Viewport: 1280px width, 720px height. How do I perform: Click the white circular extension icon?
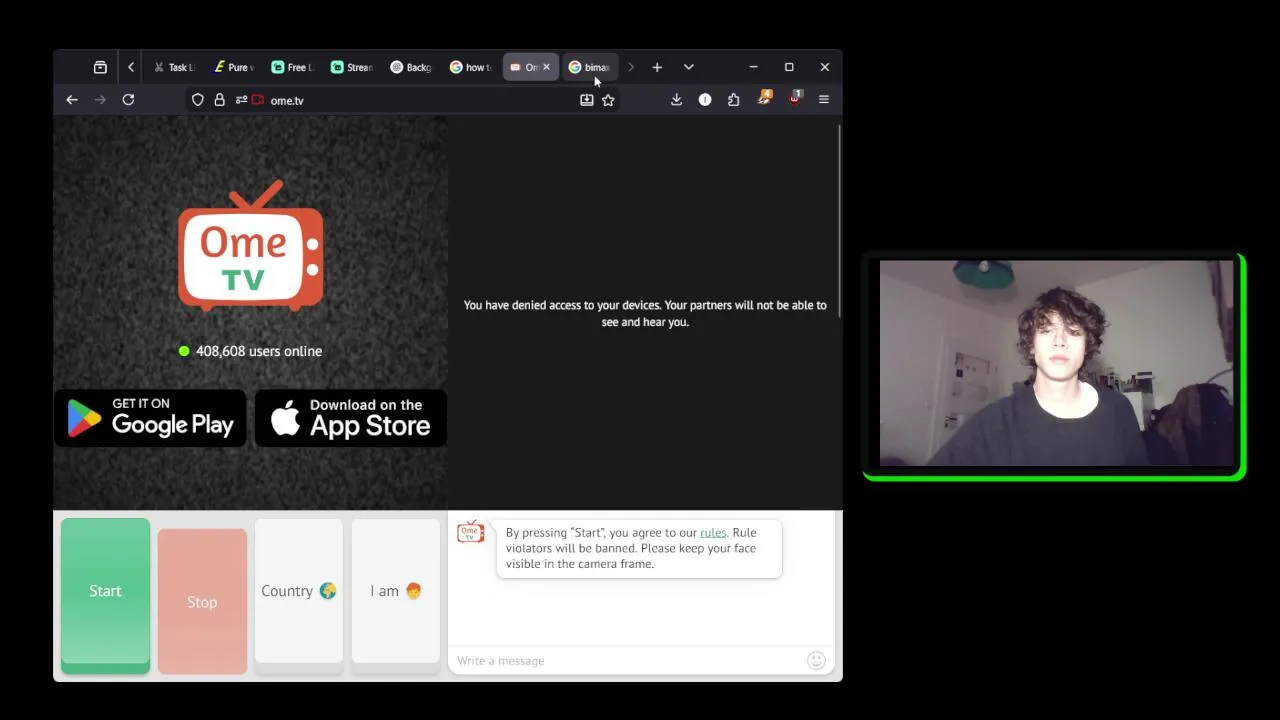click(x=705, y=100)
